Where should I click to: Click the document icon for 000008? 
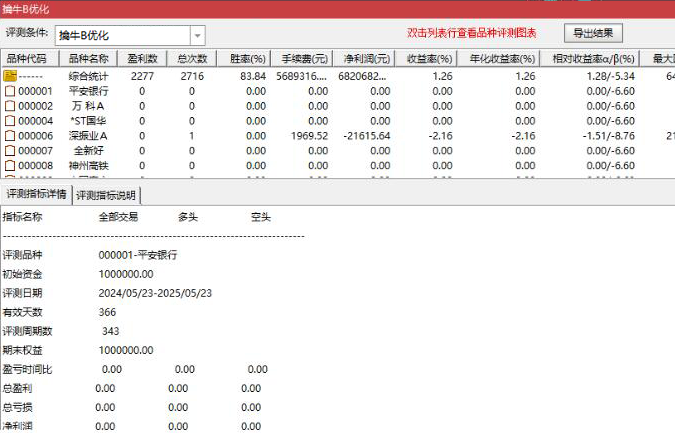click(x=10, y=166)
